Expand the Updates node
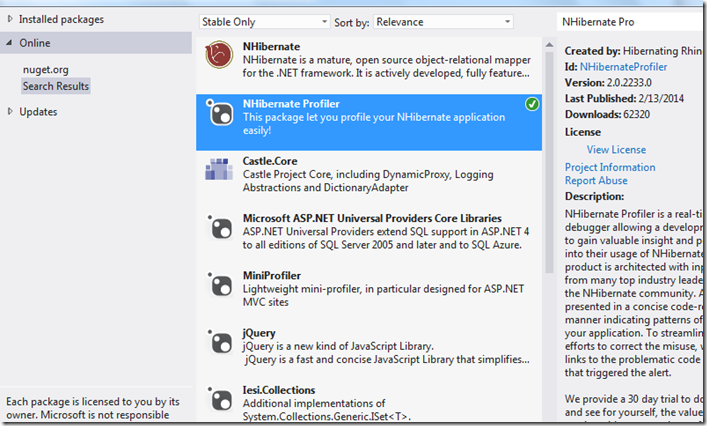Viewport: 707px width, 426px height. (10, 111)
